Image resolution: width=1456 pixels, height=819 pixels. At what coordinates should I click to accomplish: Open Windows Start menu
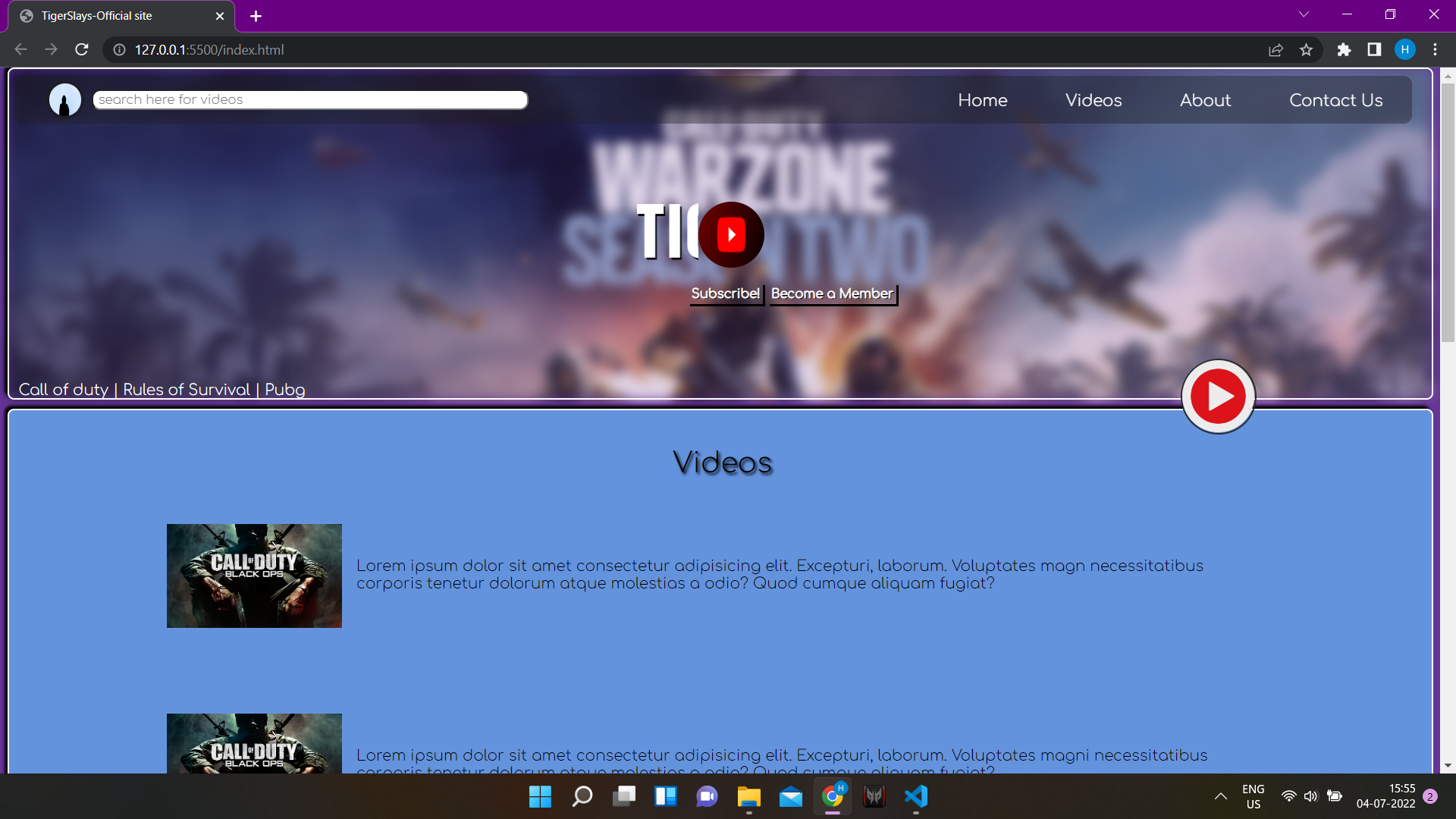point(540,796)
